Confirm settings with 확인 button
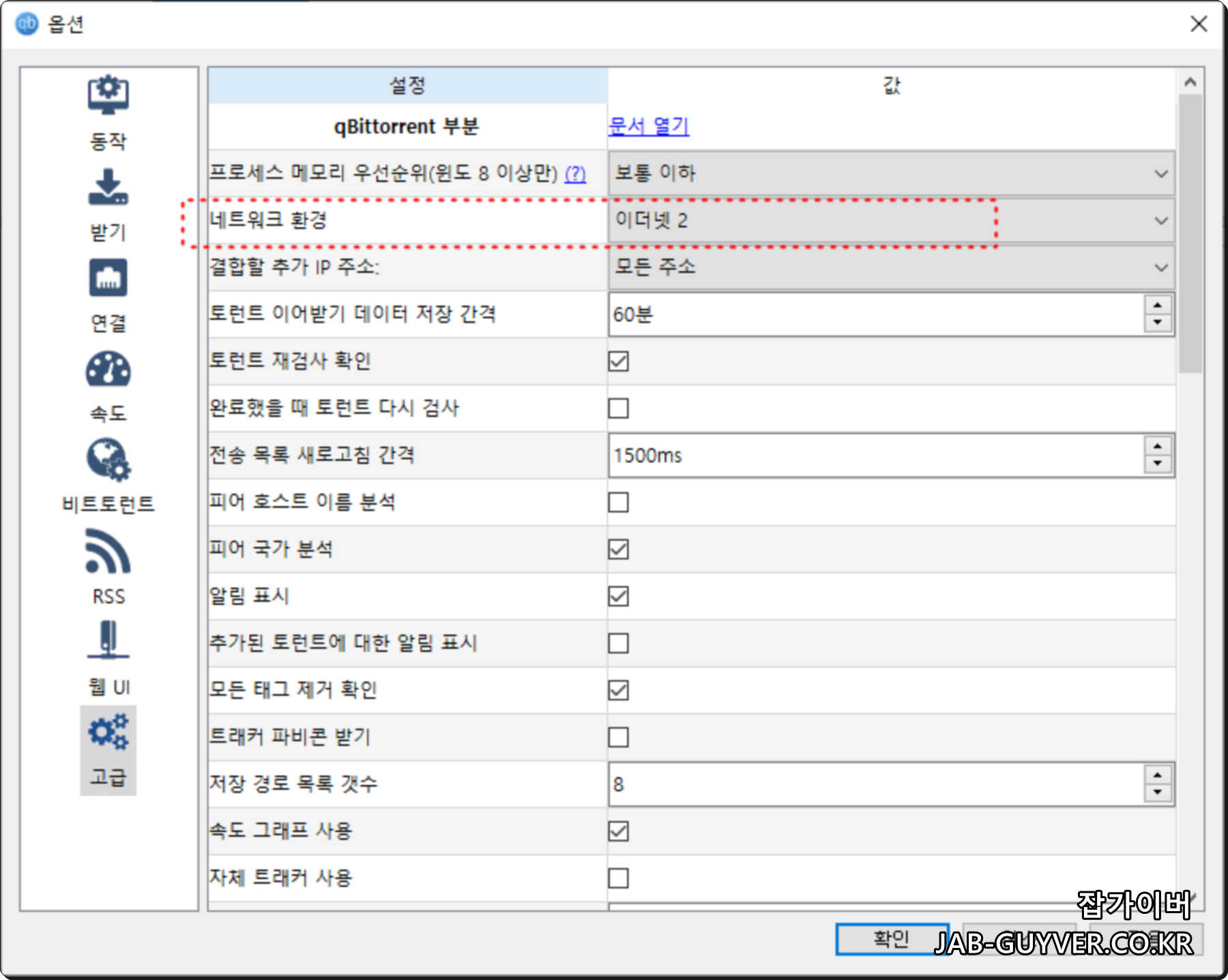Viewport: 1228px width, 980px height. click(x=892, y=939)
